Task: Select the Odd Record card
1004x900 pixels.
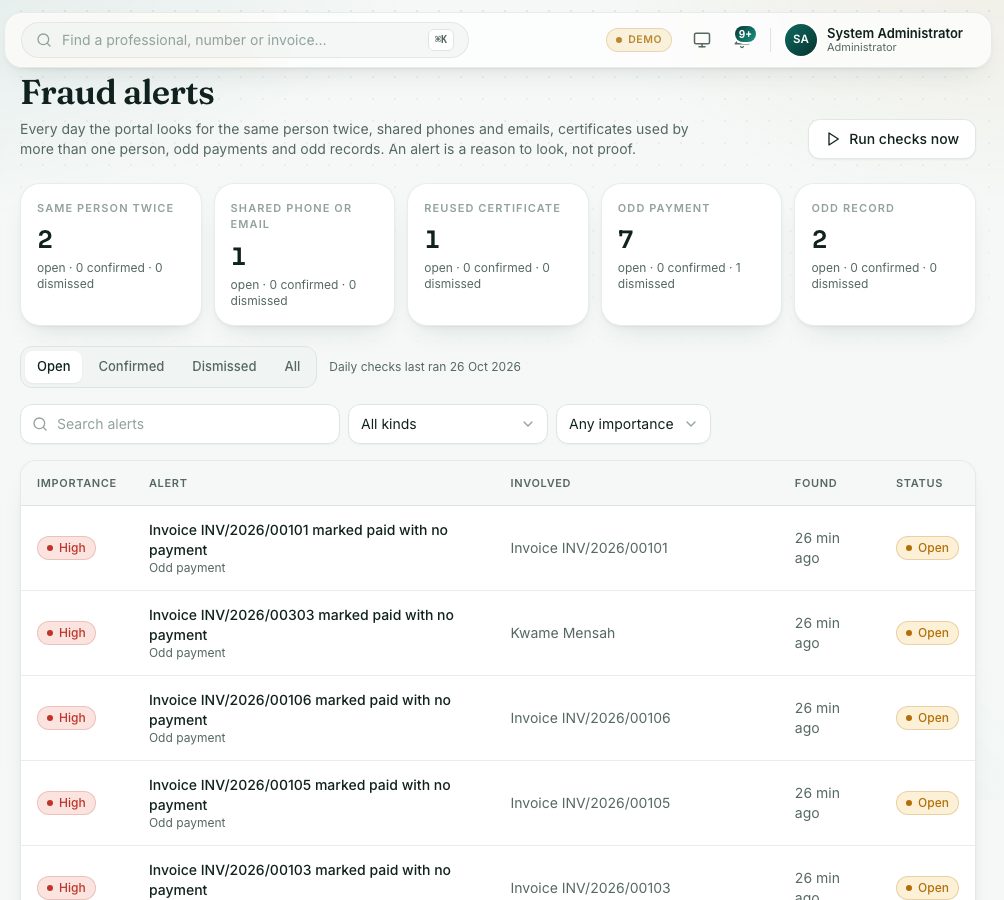Action: point(885,255)
